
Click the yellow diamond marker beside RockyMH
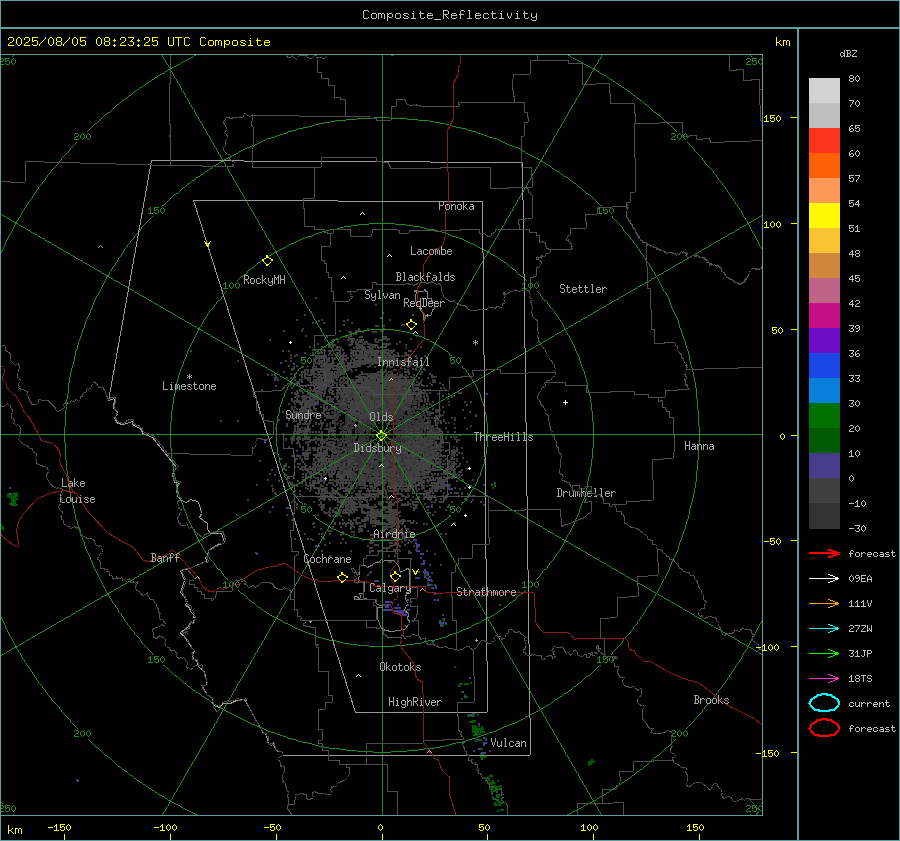(267, 261)
